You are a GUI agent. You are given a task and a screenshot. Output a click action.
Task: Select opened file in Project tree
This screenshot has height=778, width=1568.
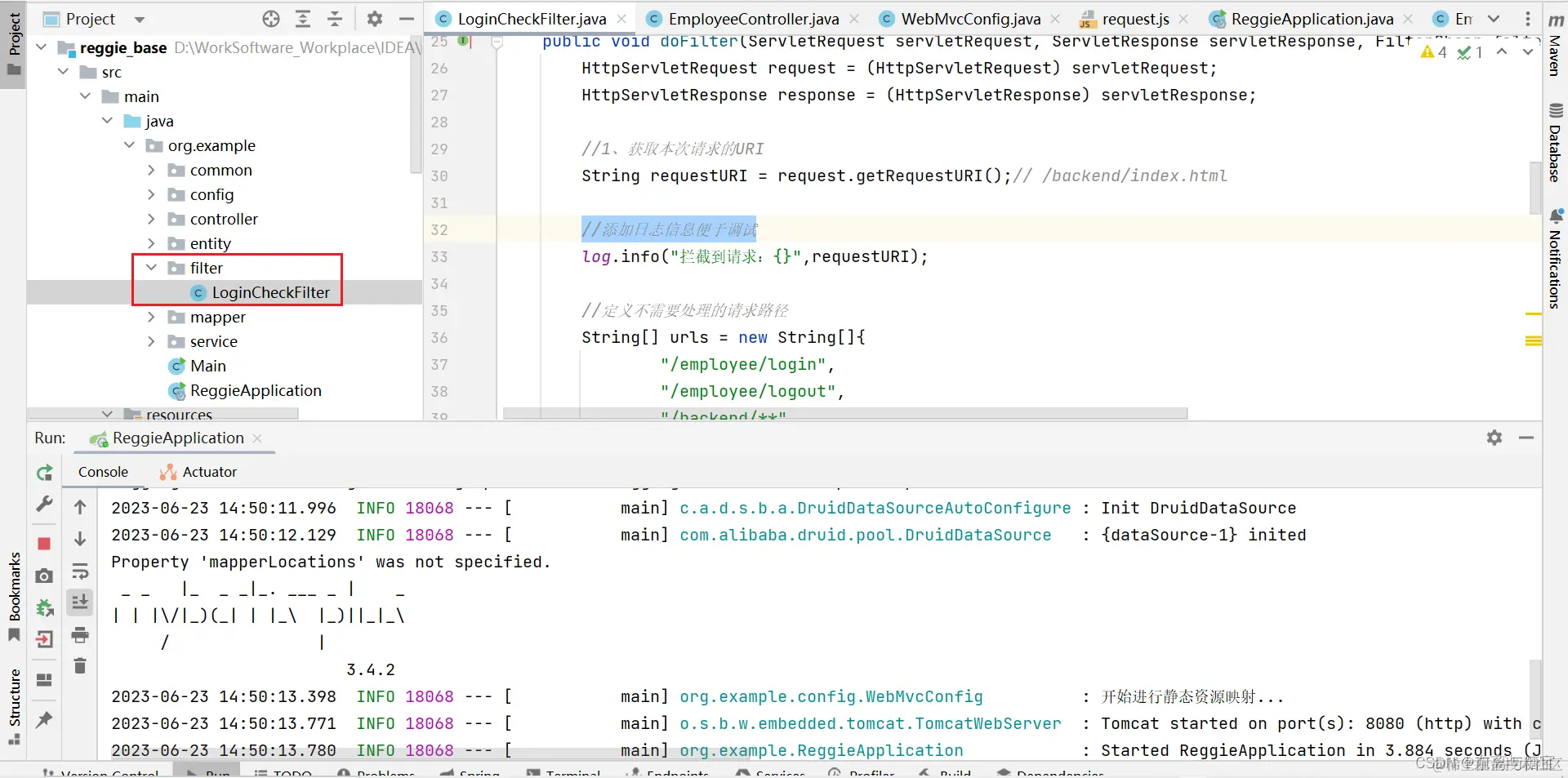tap(271, 19)
